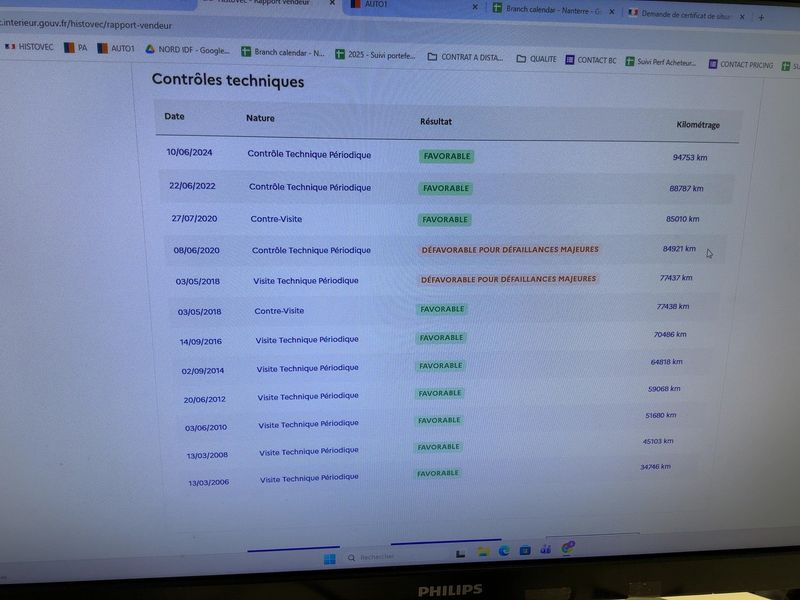The height and width of the screenshot is (600, 800).
Task: Click the address bar URL
Action: 86,24
